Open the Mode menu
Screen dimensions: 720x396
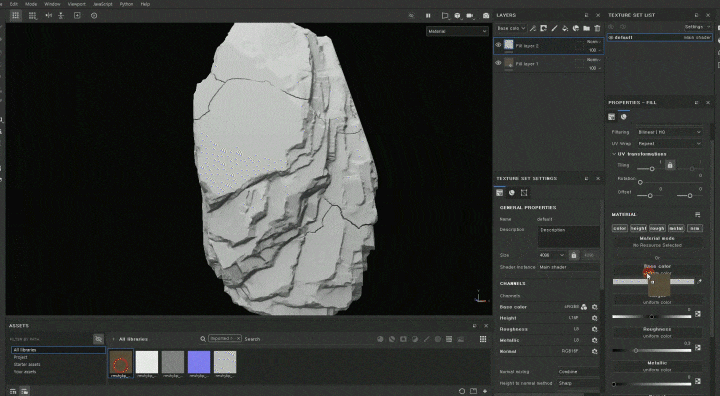click(31, 4)
